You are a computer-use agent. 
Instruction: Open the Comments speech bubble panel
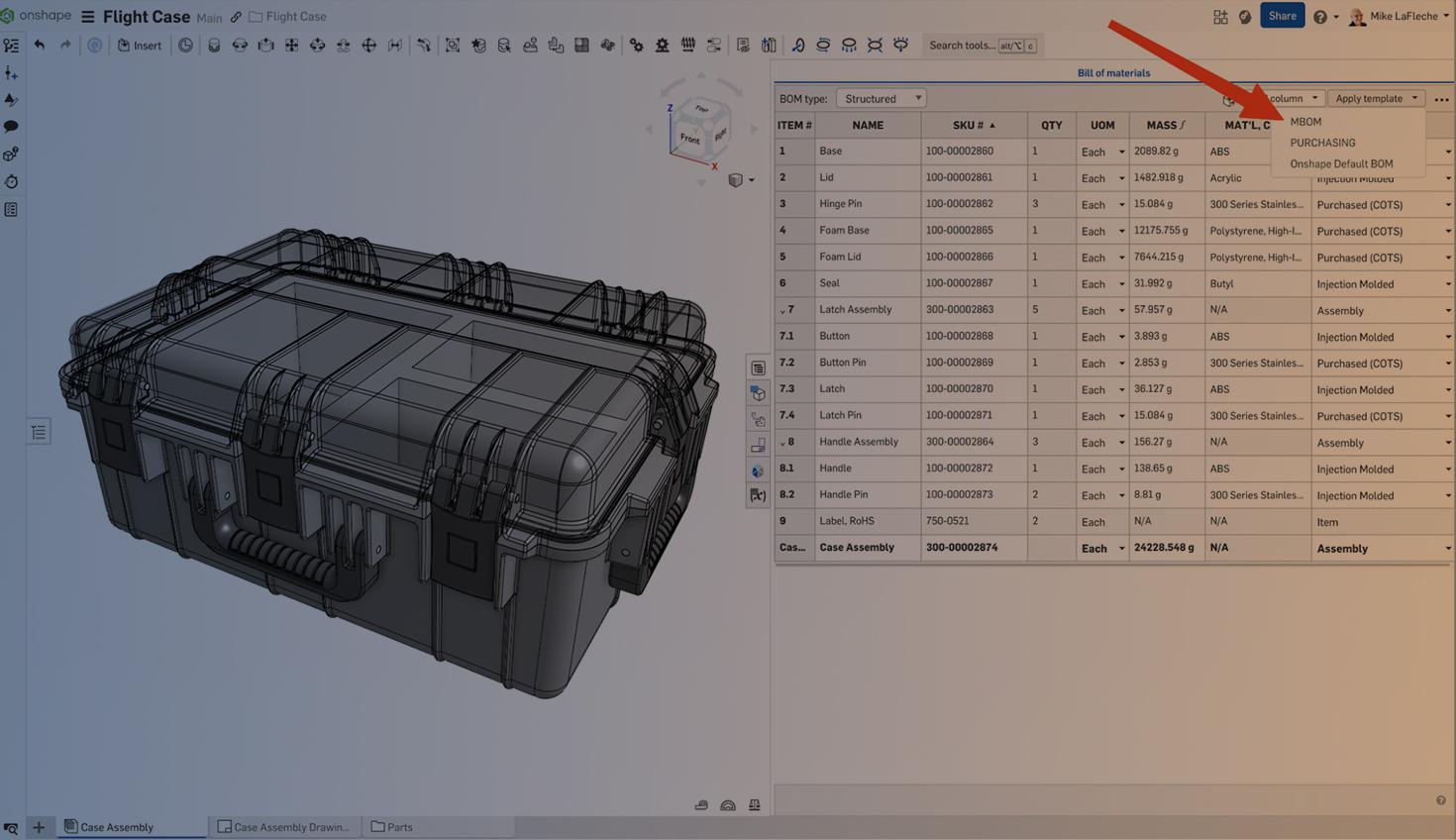11,127
